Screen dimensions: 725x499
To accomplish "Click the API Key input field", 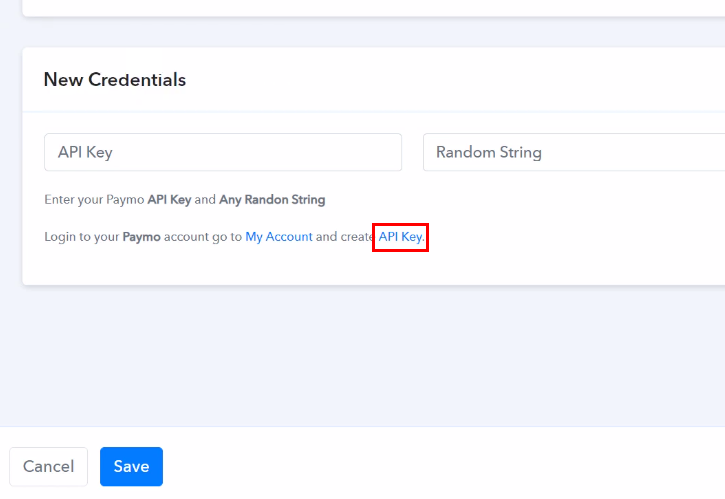I will [x=222, y=152].
